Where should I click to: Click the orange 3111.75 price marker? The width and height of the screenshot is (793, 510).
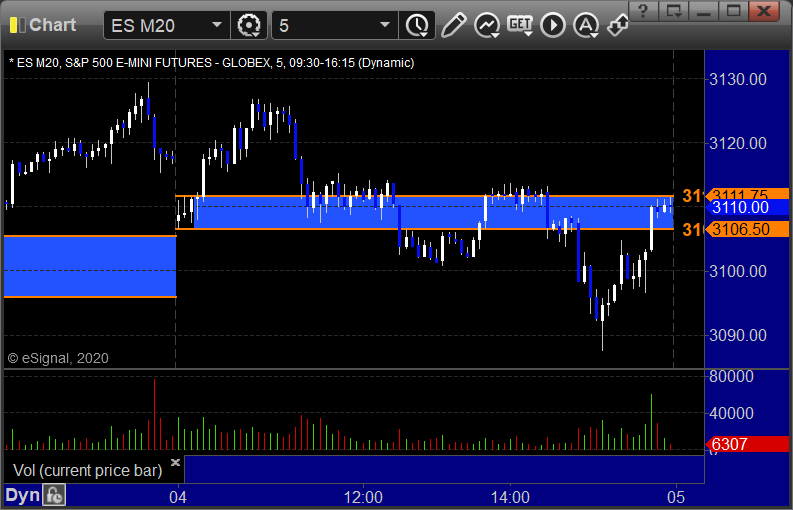click(747, 194)
